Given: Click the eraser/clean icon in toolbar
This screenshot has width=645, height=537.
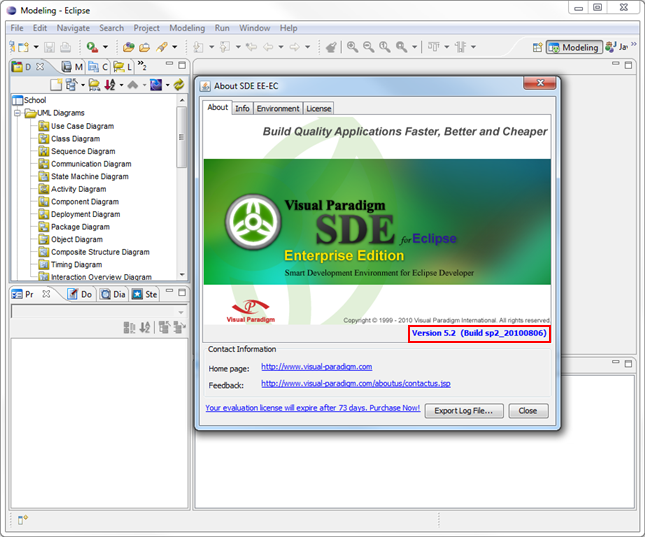Looking at the screenshot, I should [331, 47].
